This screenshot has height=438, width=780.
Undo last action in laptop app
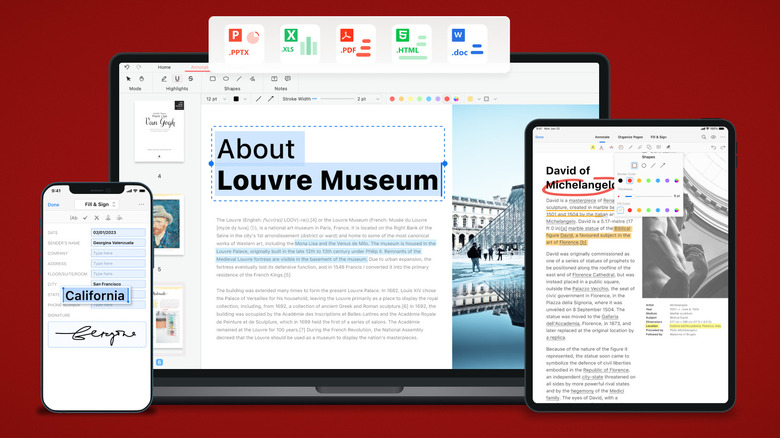127,67
